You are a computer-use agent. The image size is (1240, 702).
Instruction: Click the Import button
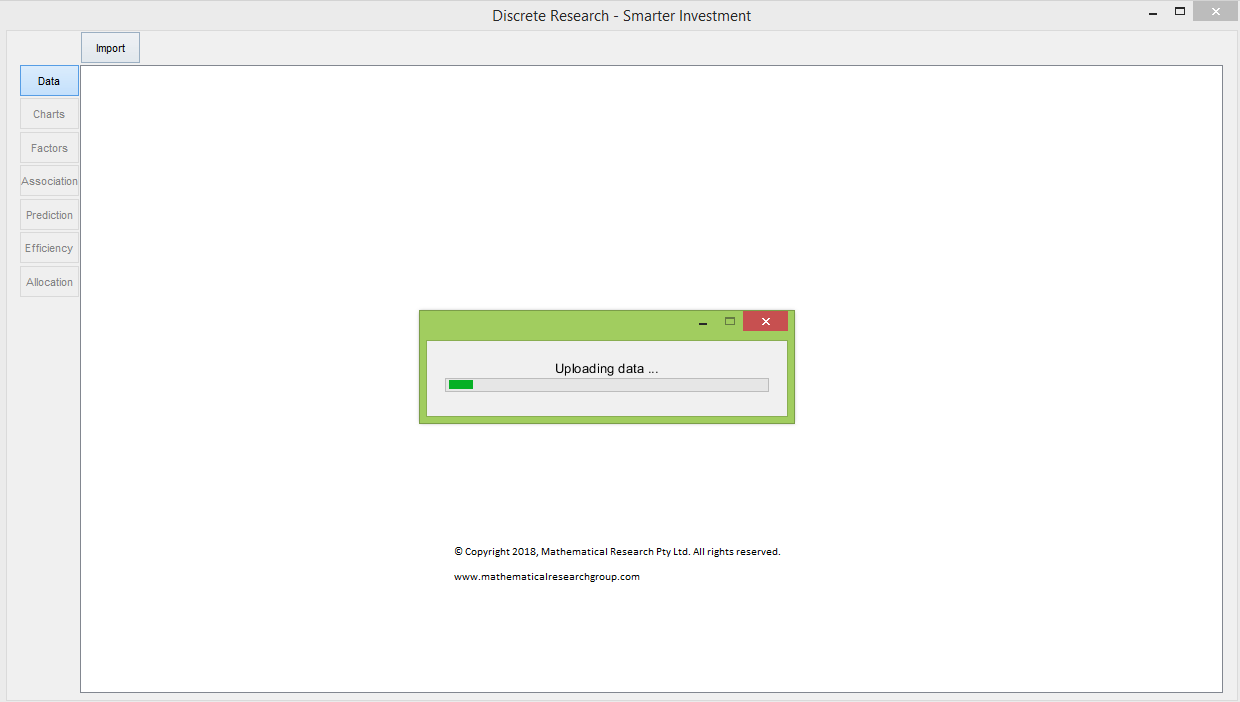click(x=110, y=48)
